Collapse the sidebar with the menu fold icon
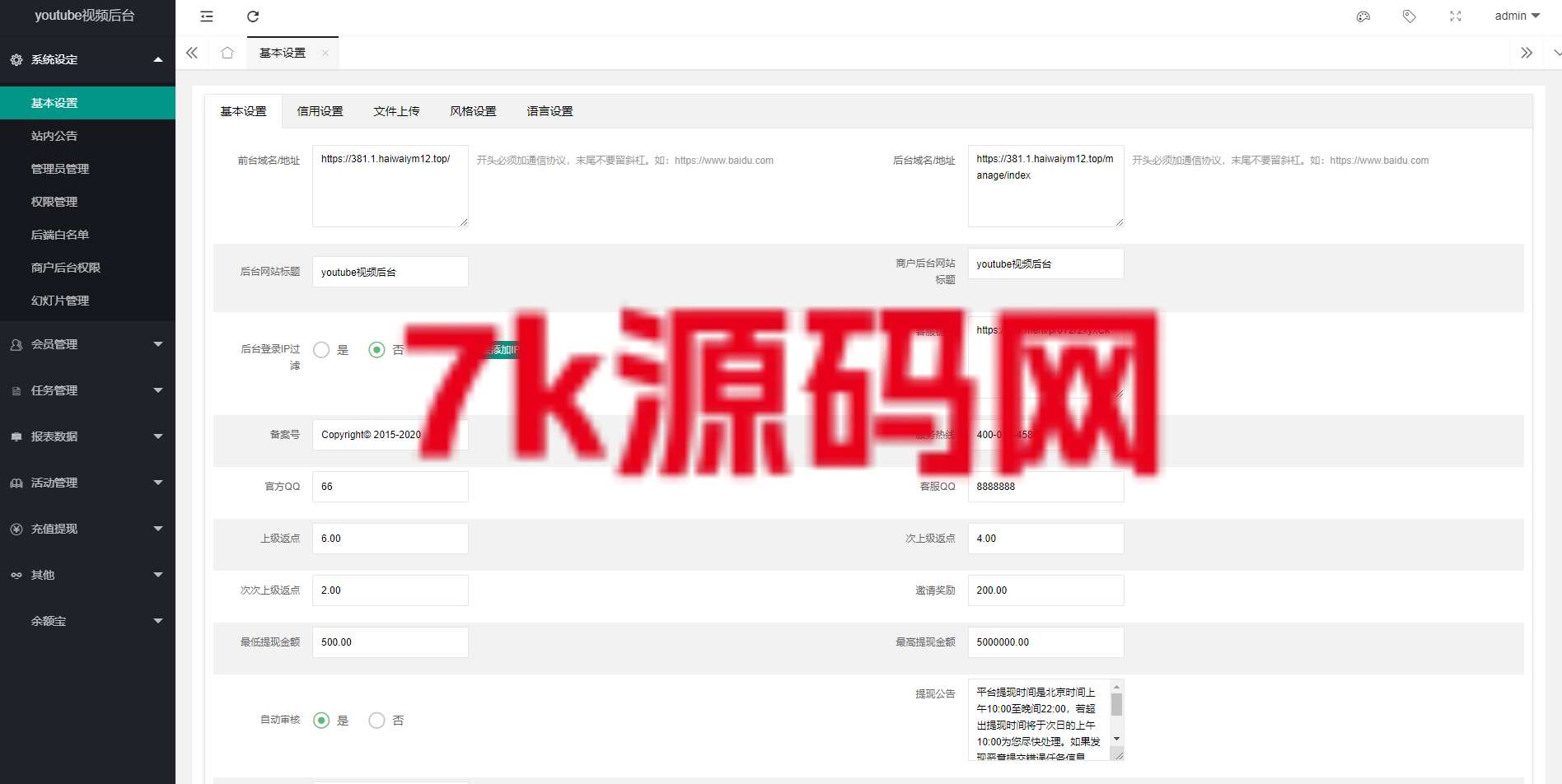This screenshot has width=1562, height=784. [207, 16]
